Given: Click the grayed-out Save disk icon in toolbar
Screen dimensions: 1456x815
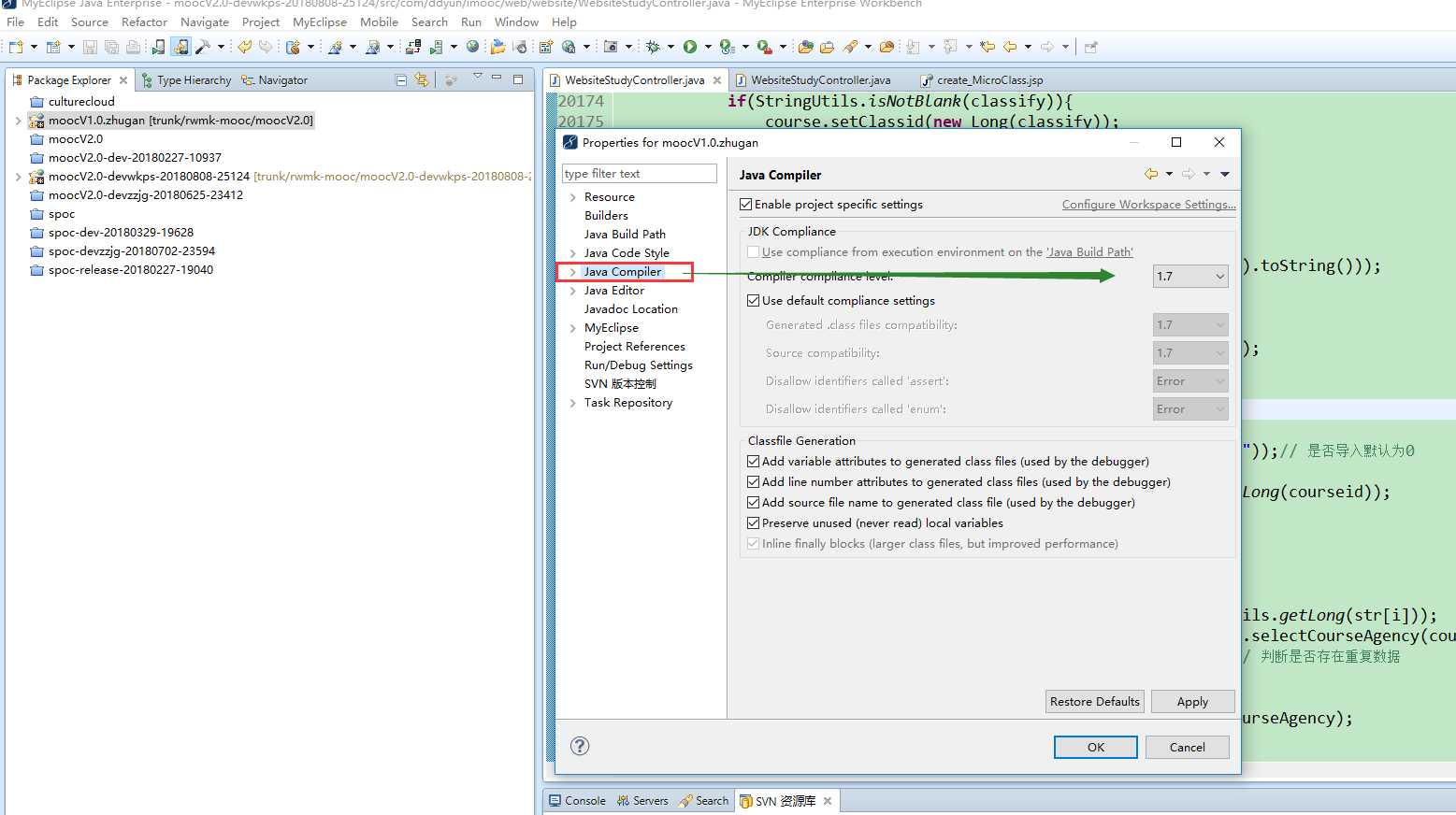Looking at the screenshot, I should point(90,47).
